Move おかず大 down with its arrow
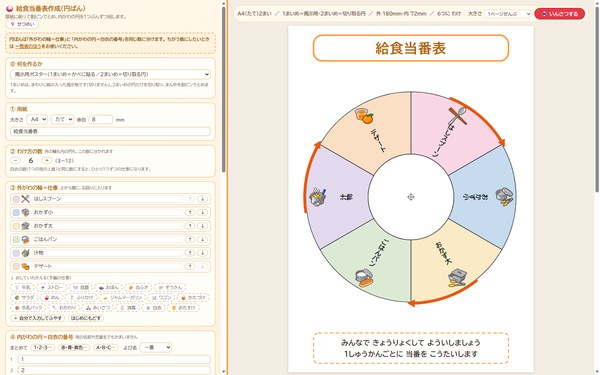The width and height of the screenshot is (600, 375). pyautogui.click(x=202, y=226)
